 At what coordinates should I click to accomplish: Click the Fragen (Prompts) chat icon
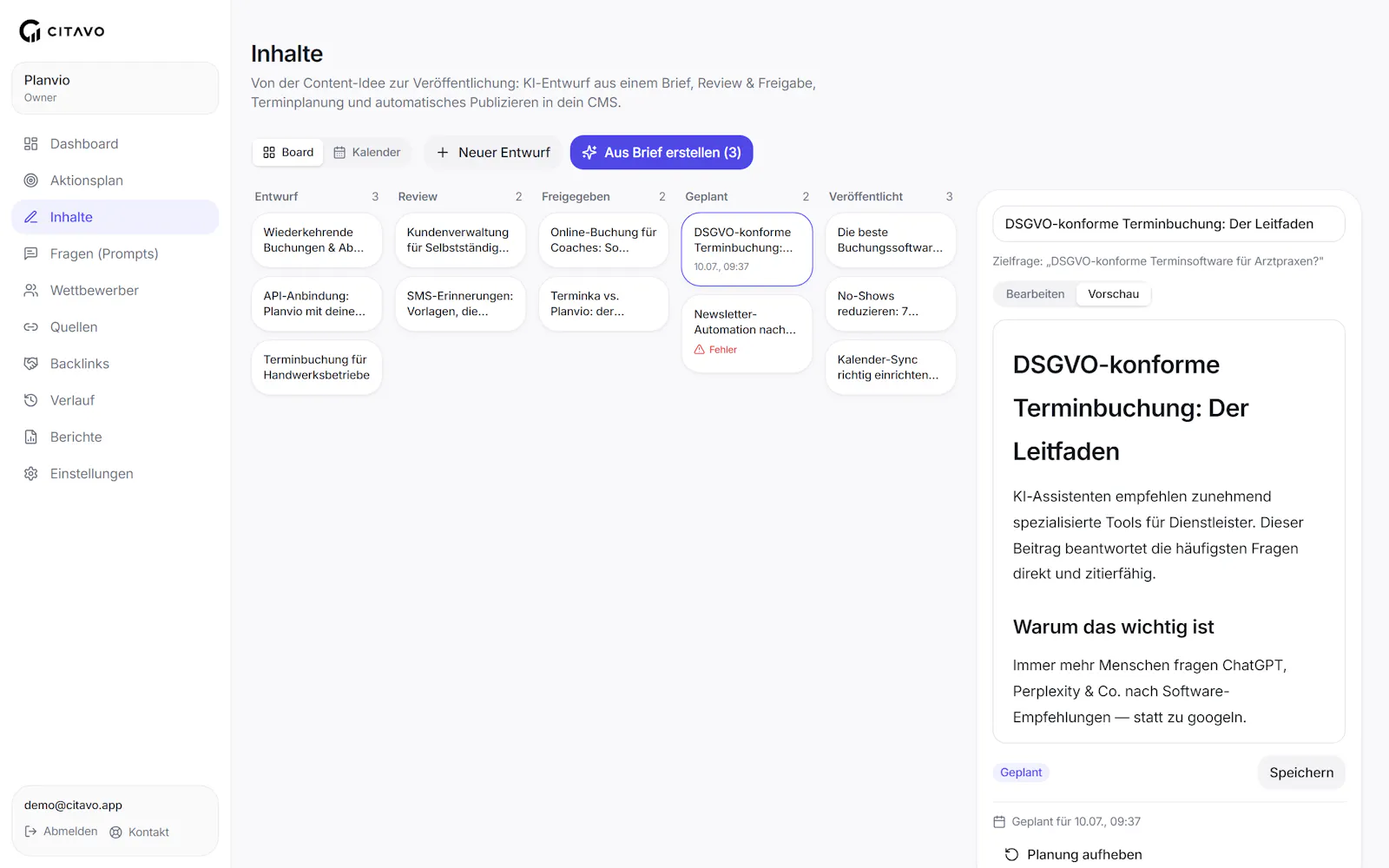click(x=31, y=253)
